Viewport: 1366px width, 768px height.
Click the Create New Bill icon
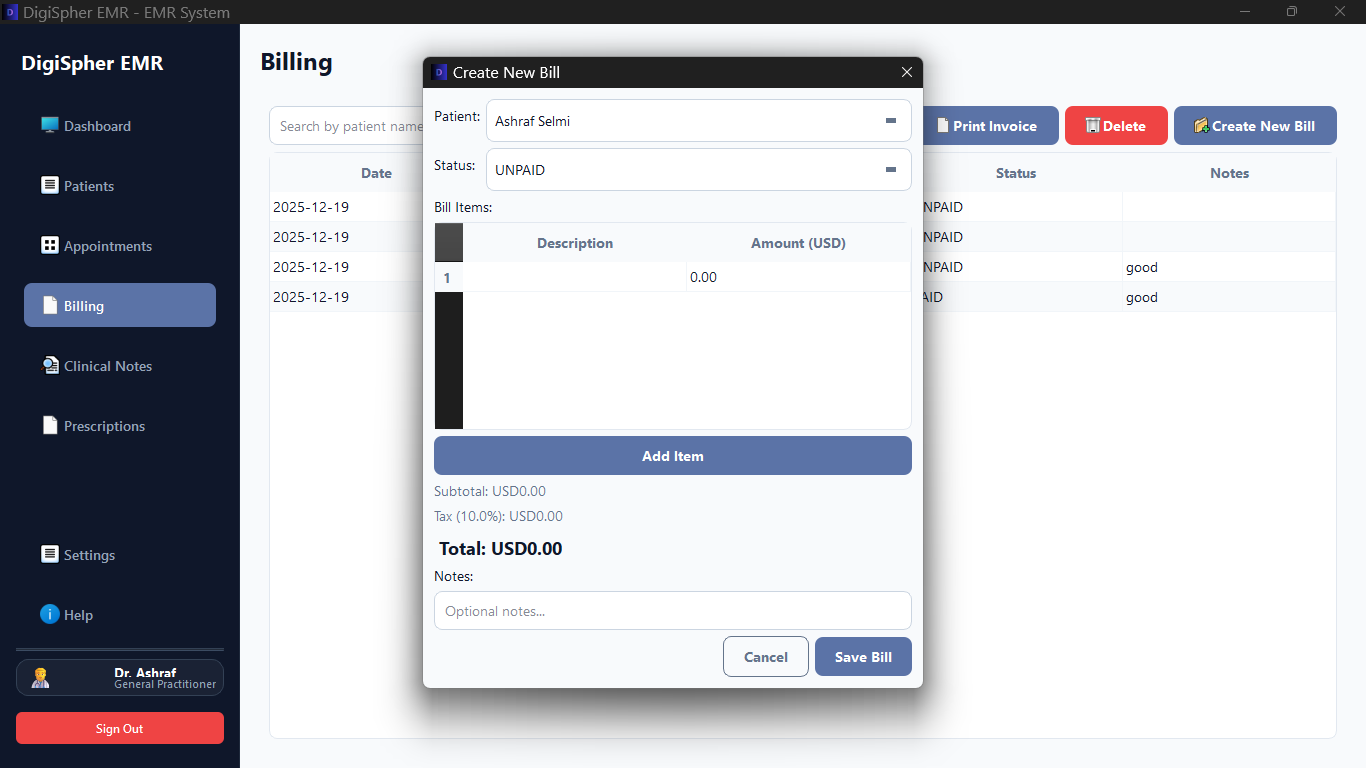(1201, 125)
